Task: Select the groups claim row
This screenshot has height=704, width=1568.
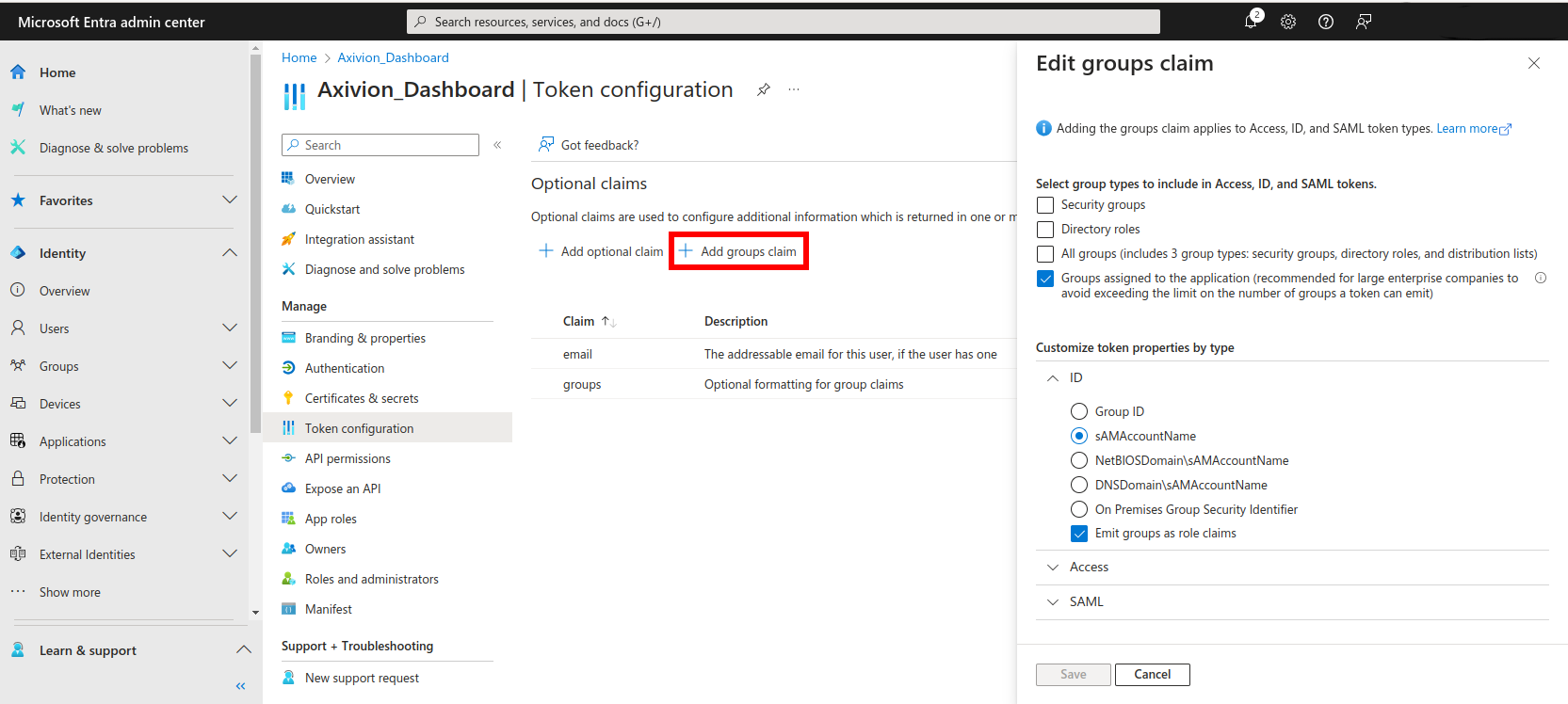Action: 774,384
